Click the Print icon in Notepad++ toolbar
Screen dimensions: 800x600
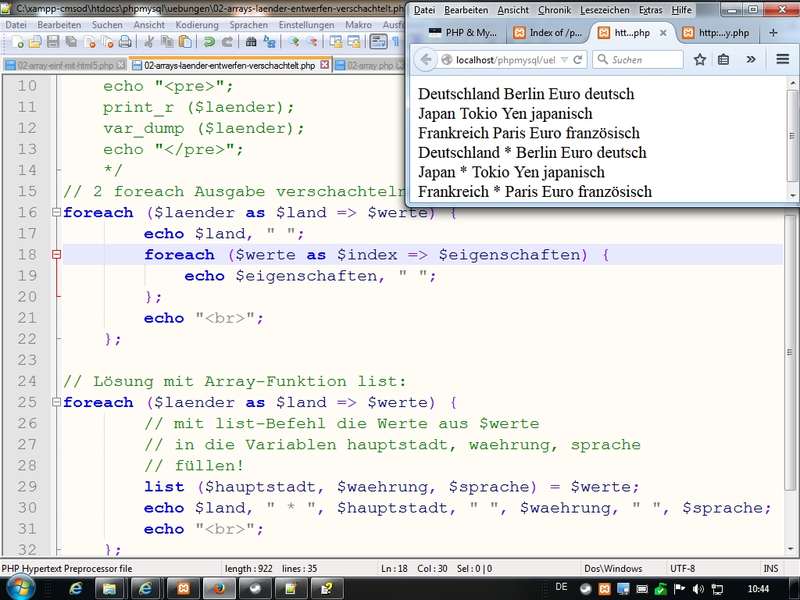tap(125, 42)
